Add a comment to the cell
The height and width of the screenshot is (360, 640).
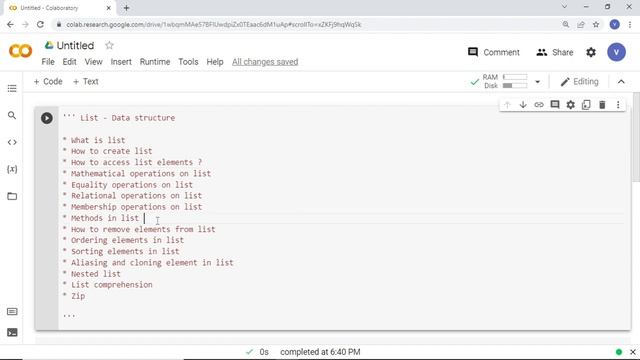(555, 105)
